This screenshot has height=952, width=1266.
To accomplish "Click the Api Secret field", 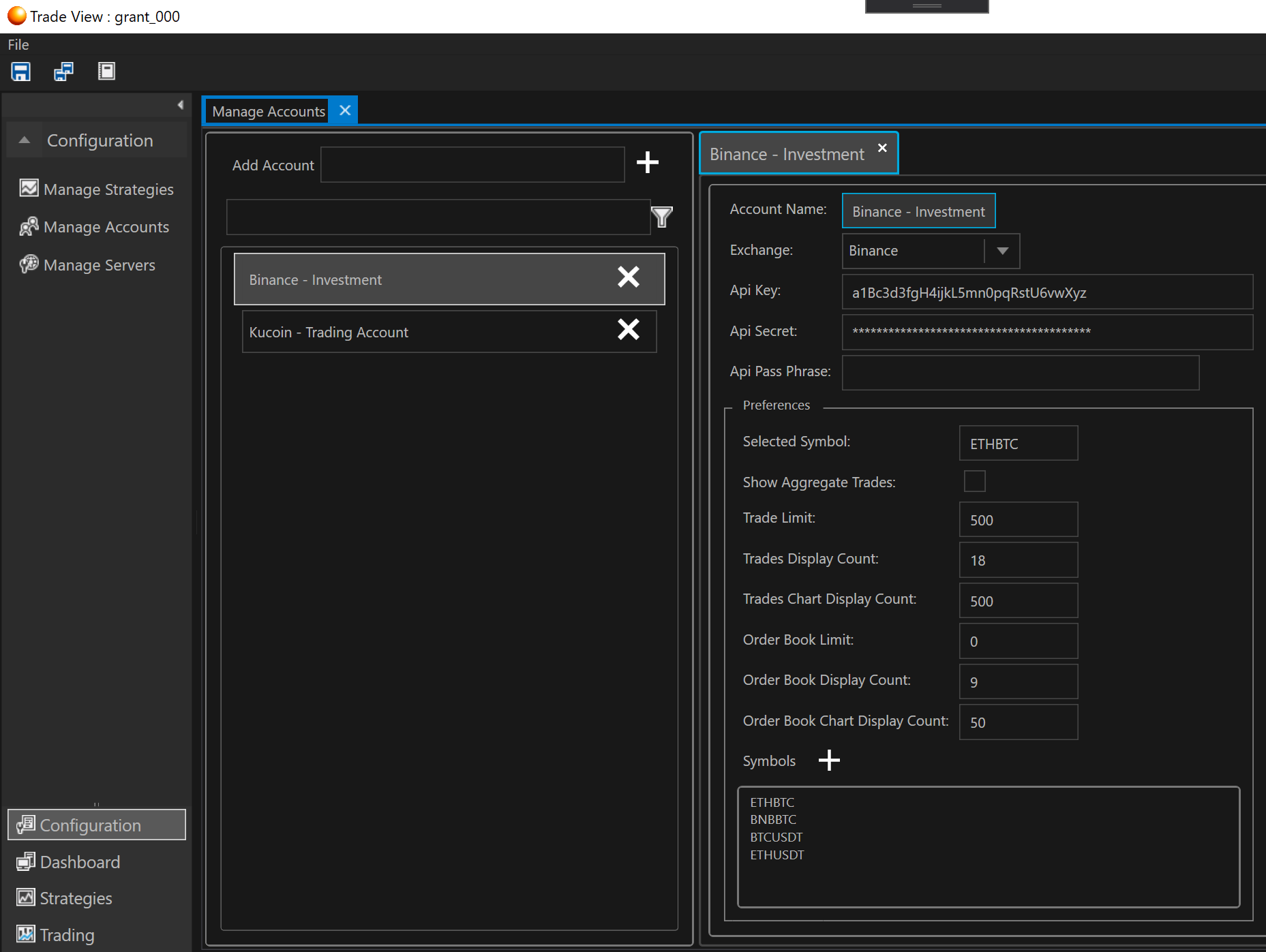I will coord(1047,332).
